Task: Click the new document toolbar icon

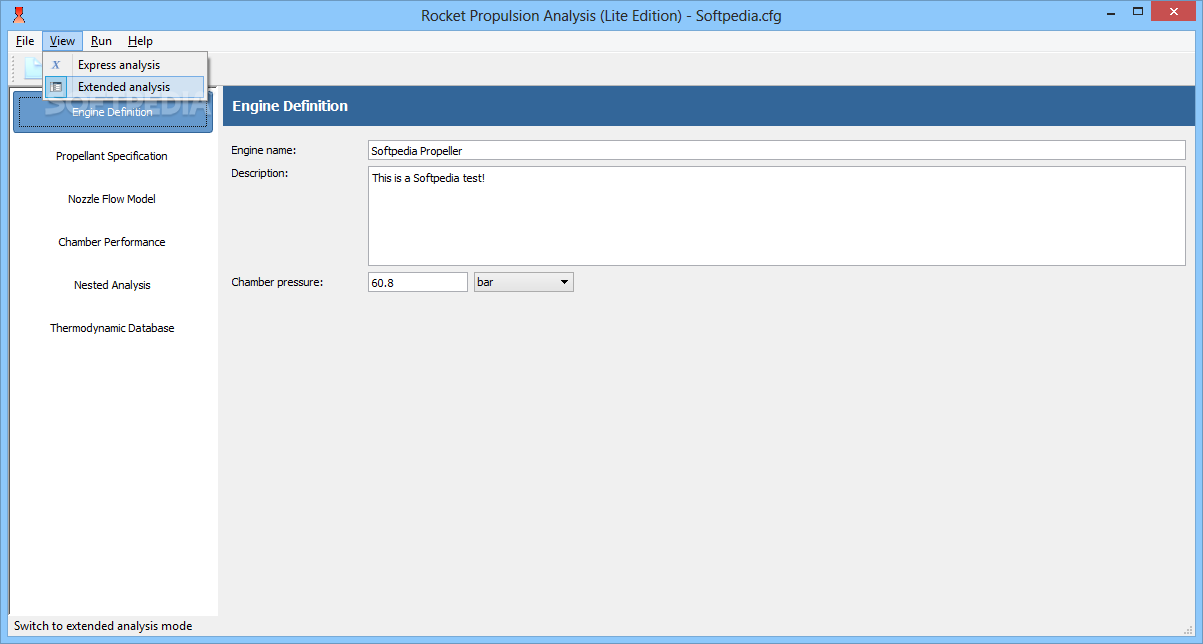Action: pos(32,69)
